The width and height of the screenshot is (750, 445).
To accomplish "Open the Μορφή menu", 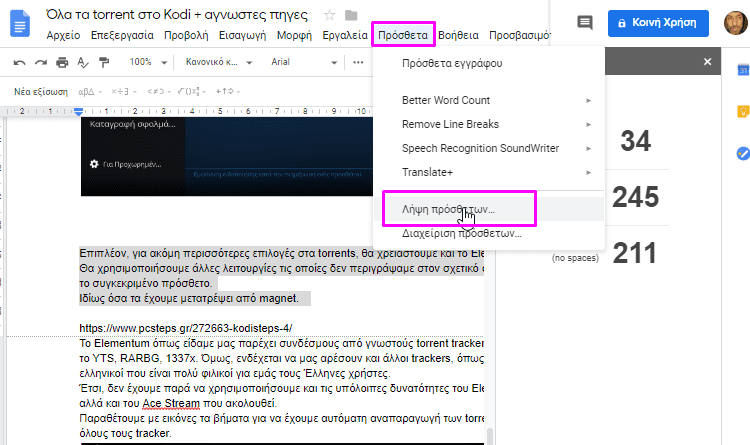I will [x=294, y=35].
